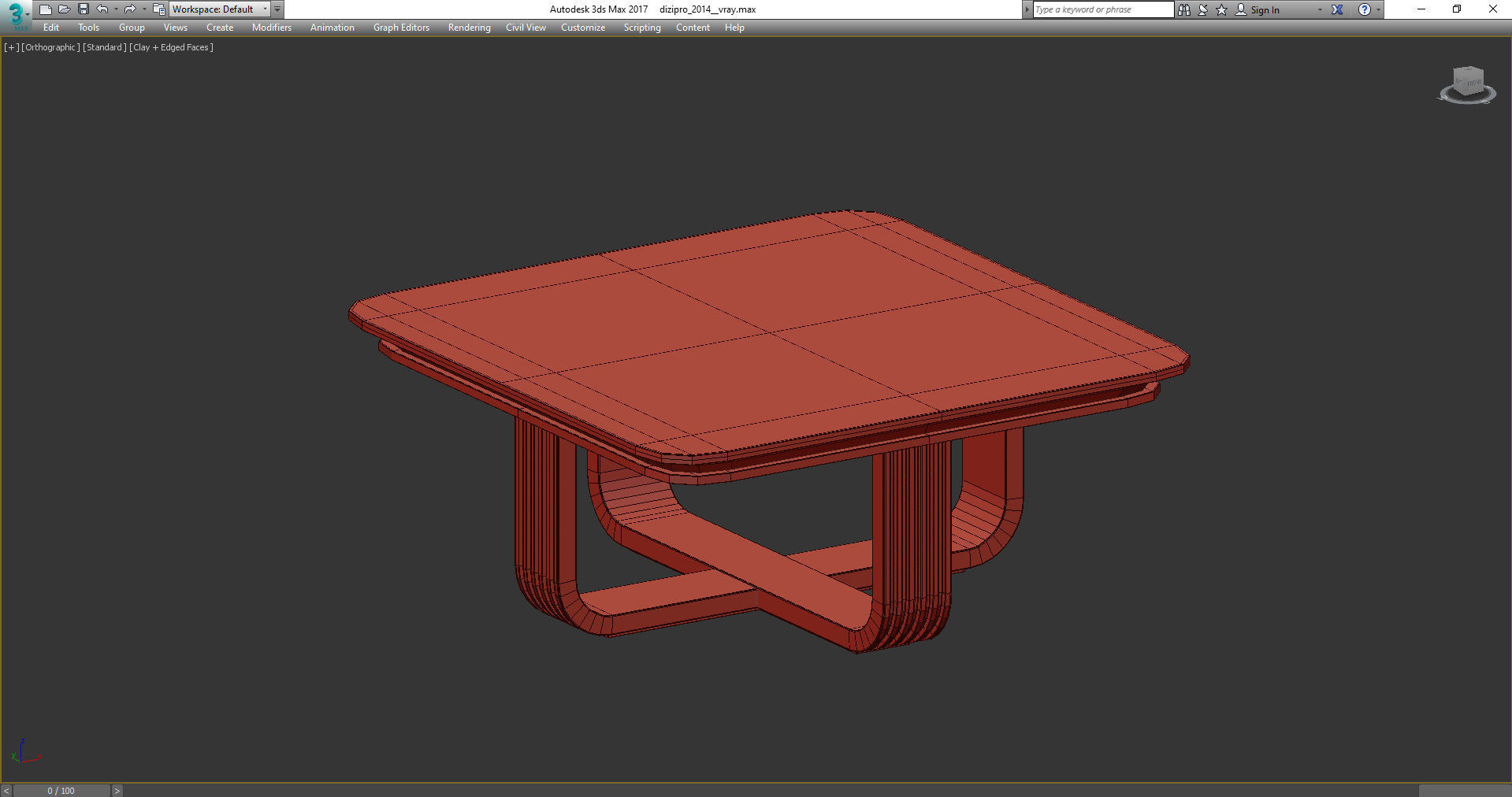This screenshot has height=797, width=1512.
Task: Expand the Undo history dropdown arrow
Action: pyautogui.click(x=116, y=9)
